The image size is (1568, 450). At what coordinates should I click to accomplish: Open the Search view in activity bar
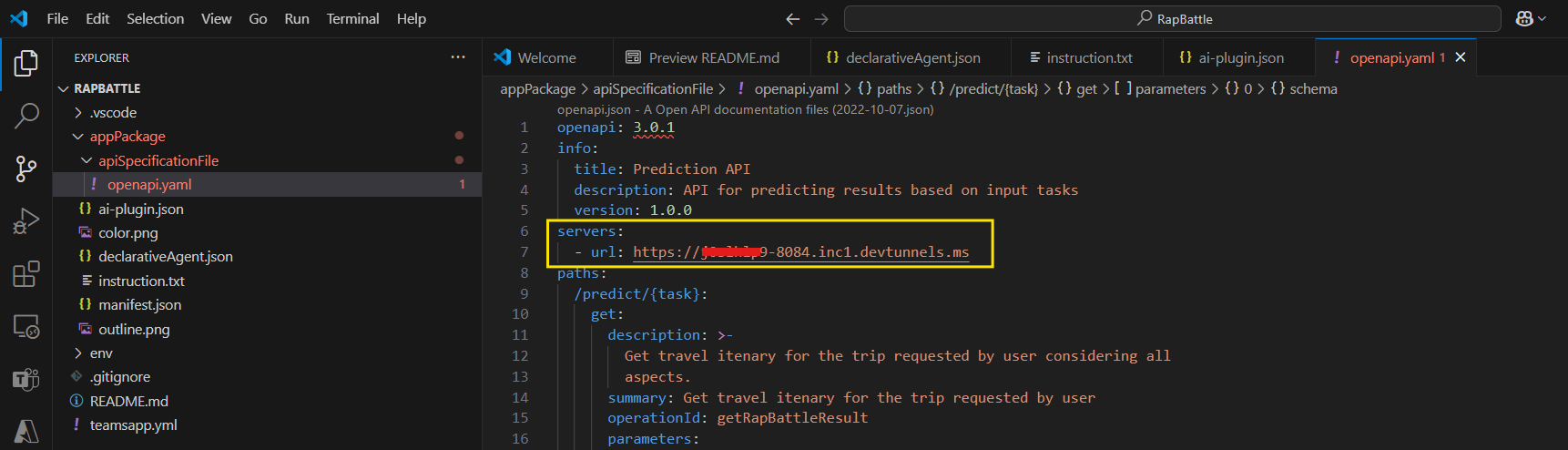(26, 116)
